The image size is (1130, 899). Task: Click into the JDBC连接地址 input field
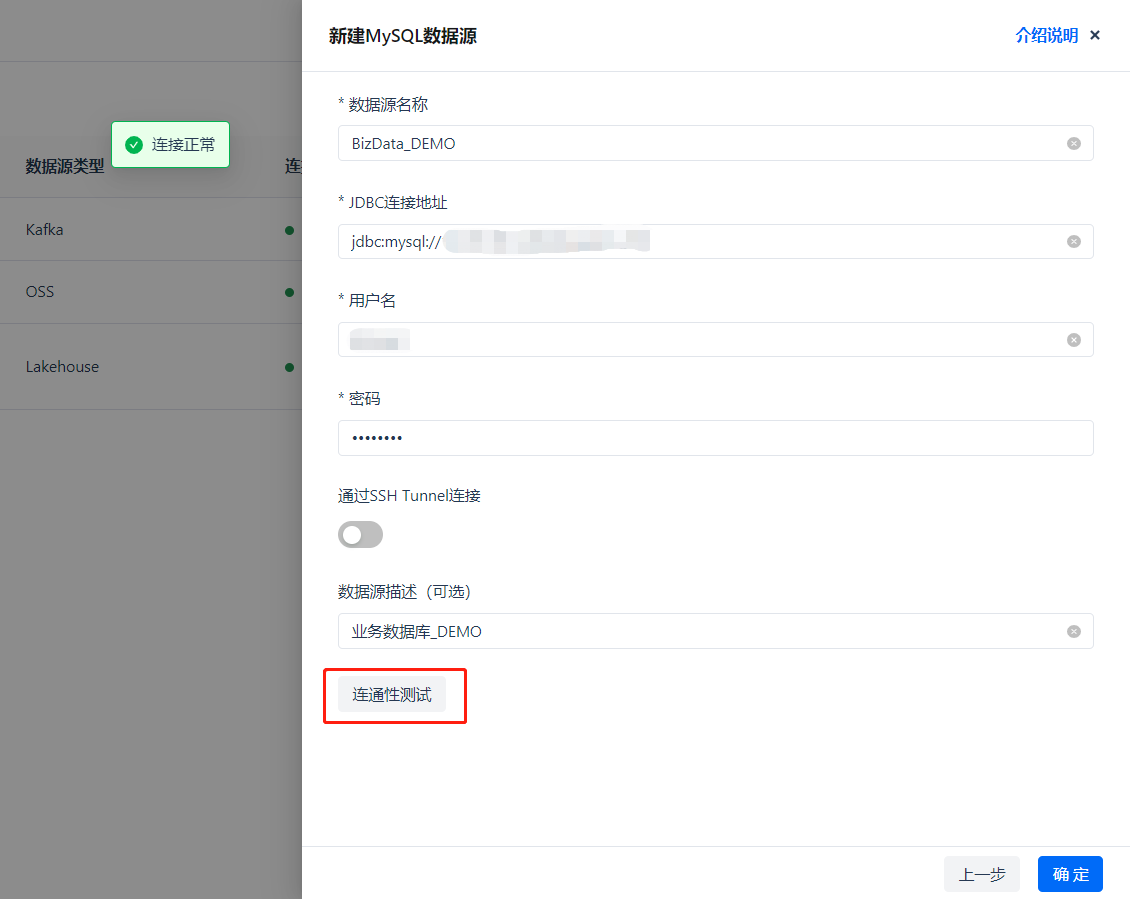(x=850, y=241)
